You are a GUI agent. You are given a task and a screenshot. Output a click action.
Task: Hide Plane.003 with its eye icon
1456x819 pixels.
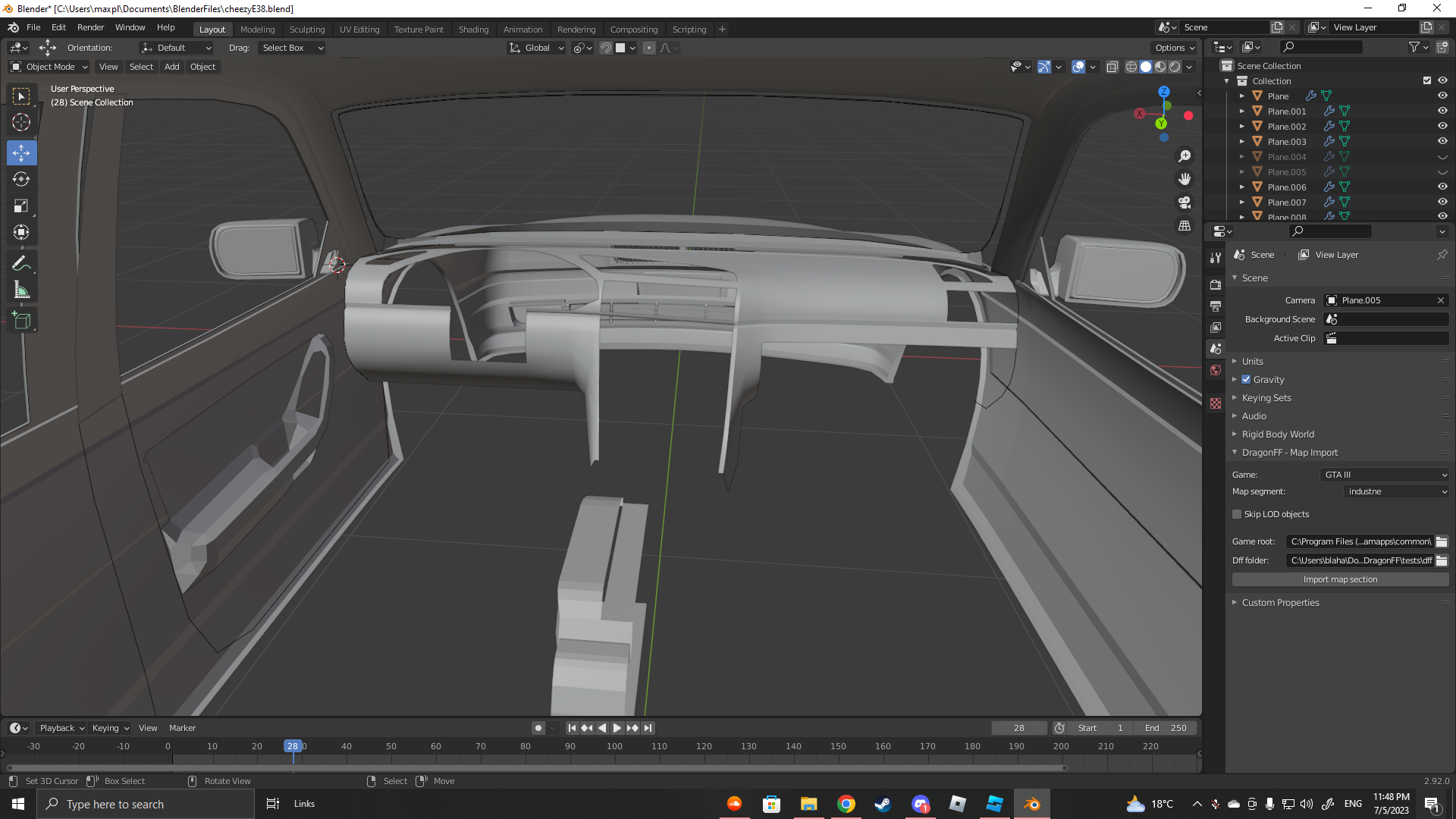point(1442,142)
